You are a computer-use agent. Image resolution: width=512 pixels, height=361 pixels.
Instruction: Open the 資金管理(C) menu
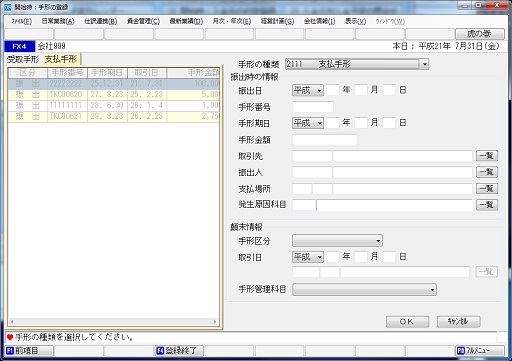click(x=143, y=21)
